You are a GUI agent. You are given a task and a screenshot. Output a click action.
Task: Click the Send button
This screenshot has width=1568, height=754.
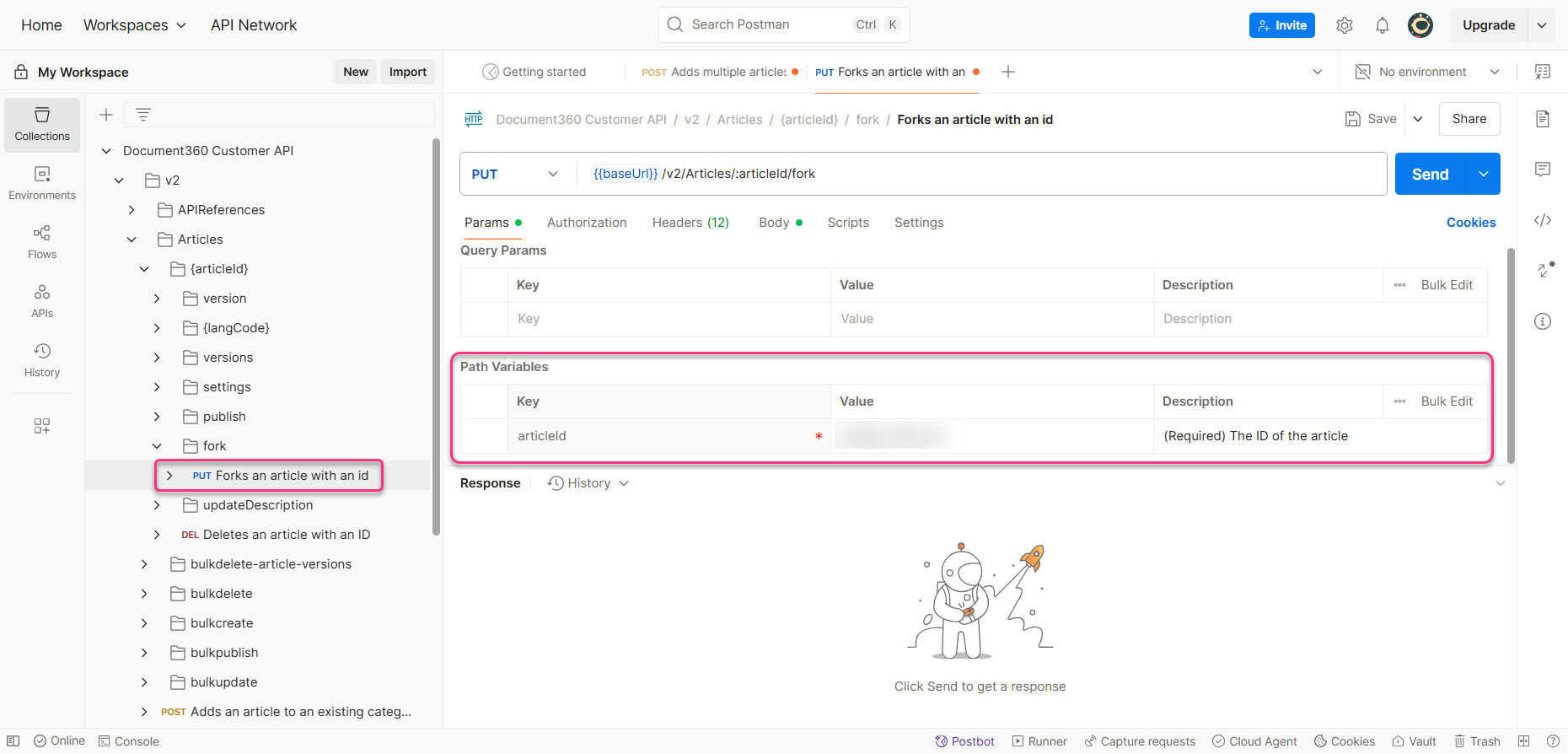click(1431, 175)
